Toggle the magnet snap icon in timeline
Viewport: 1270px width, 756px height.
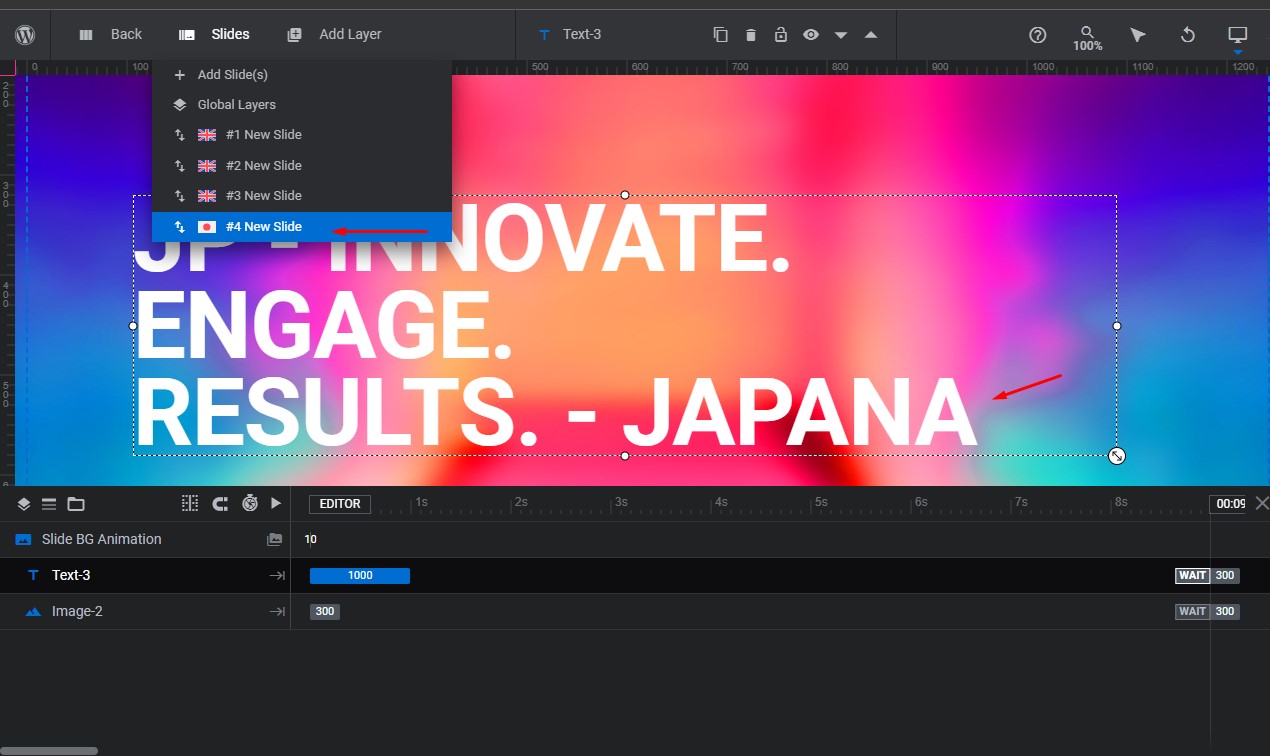(220, 504)
